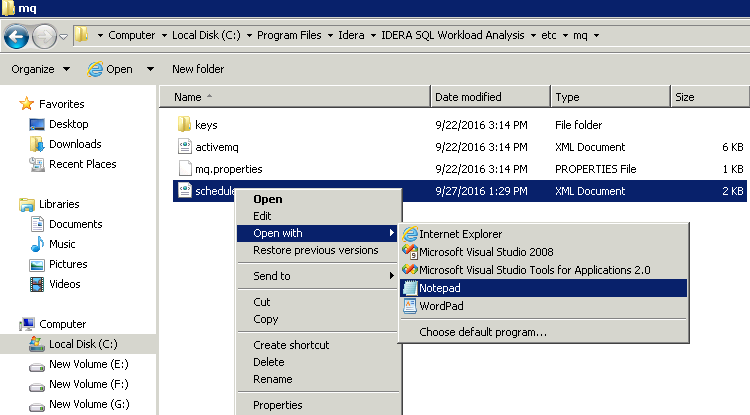Select the mq.properties file icon
The width and height of the screenshot is (750, 415).
pos(184,168)
